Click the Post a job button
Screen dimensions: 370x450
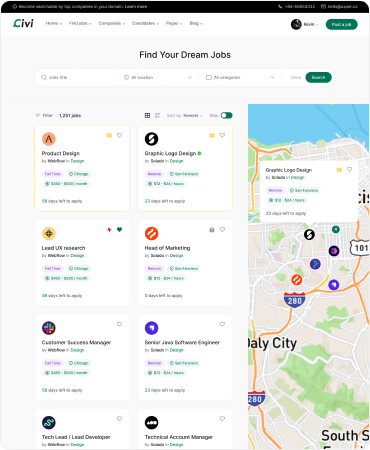point(341,24)
